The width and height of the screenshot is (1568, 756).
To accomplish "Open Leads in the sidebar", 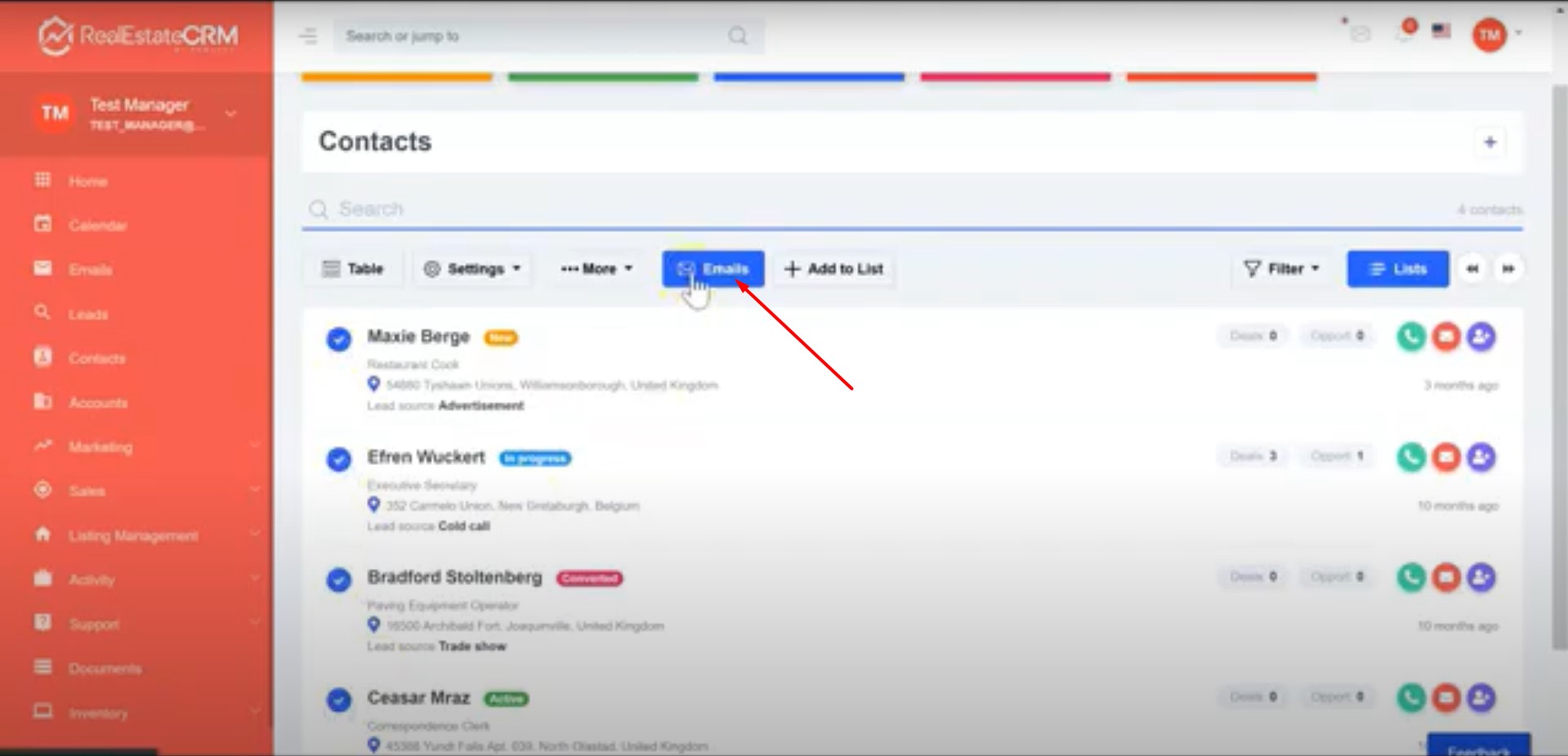I will coord(88,314).
